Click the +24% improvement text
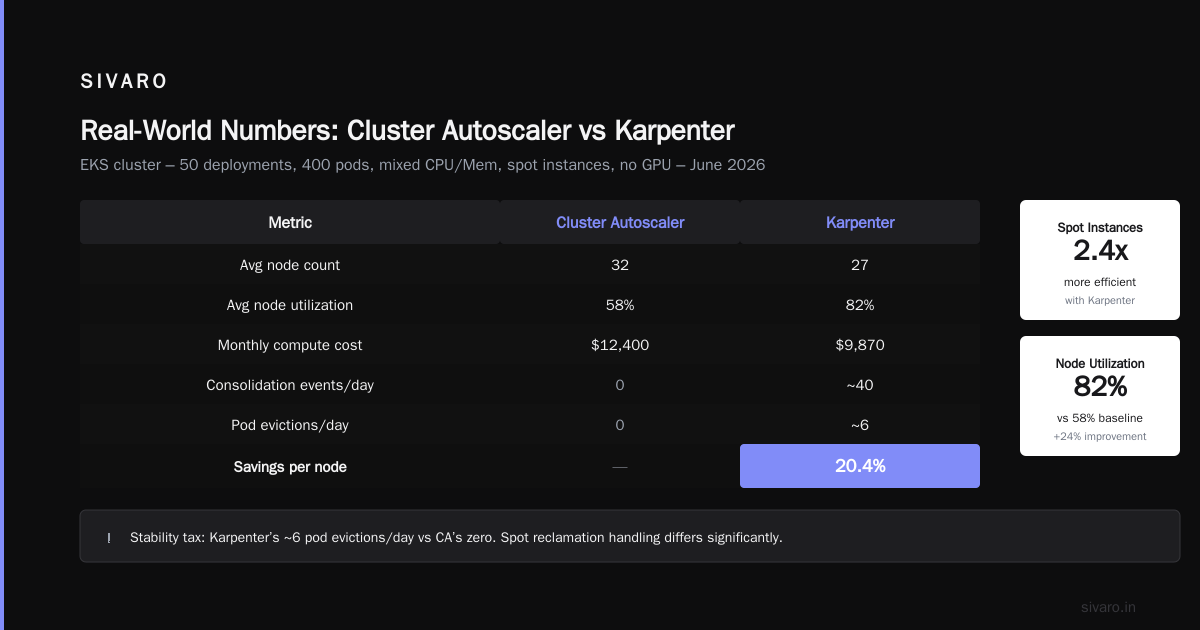1200x630 pixels. pyautogui.click(x=1100, y=436)
